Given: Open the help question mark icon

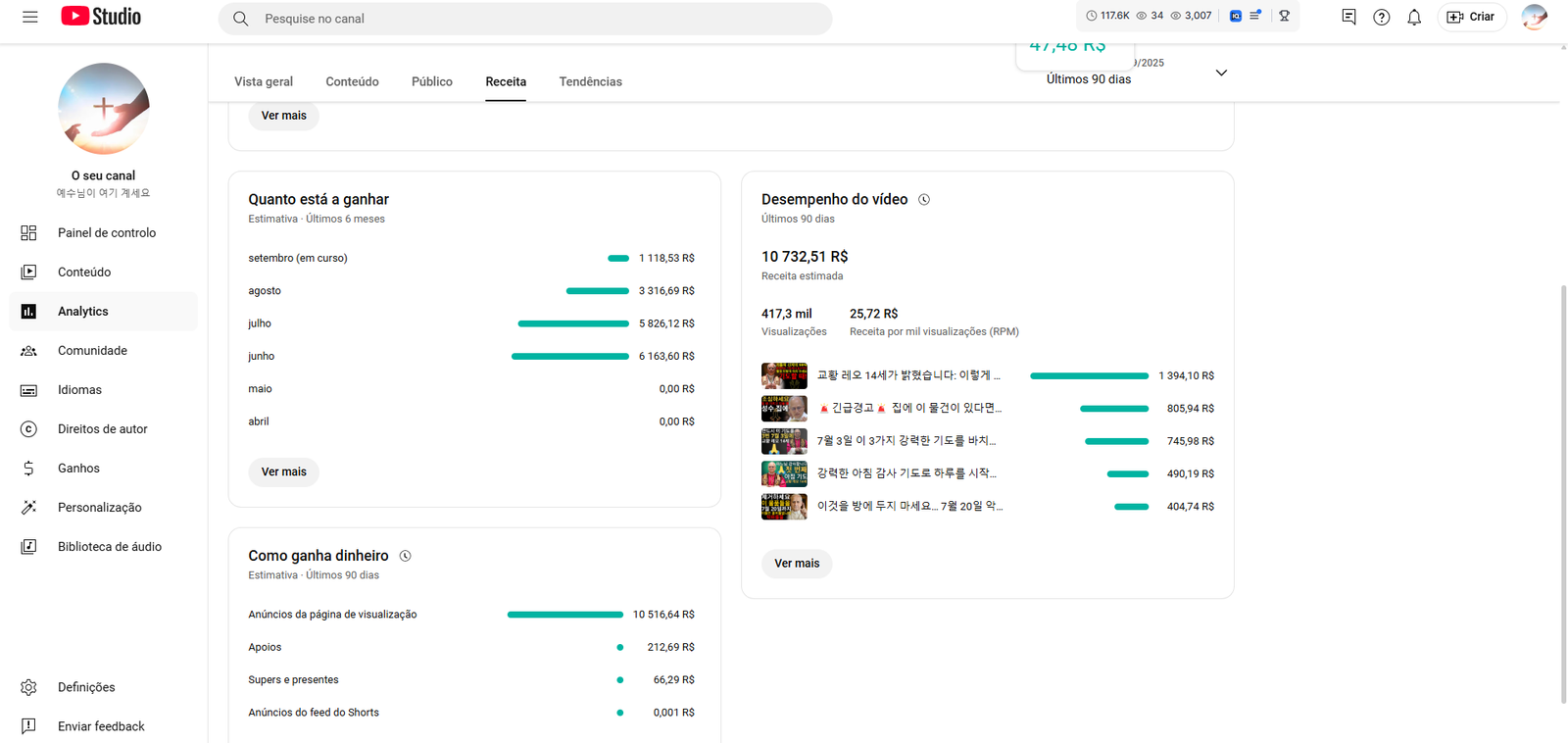Looking at the screenshot, I should coord(1381,17).
